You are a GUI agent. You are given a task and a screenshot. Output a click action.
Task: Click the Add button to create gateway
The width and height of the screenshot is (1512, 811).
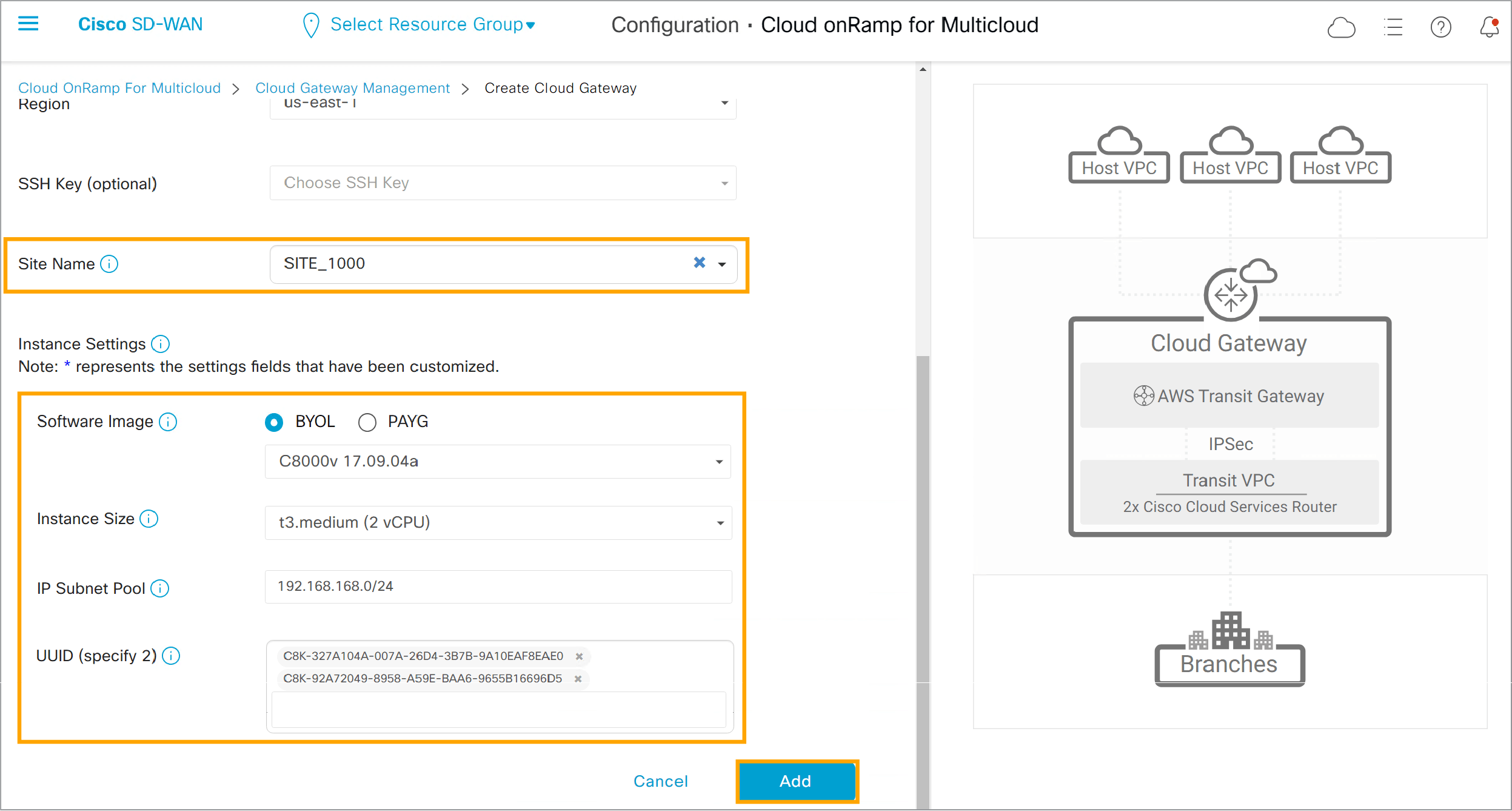pyautogui.click(x=795, y=782)
